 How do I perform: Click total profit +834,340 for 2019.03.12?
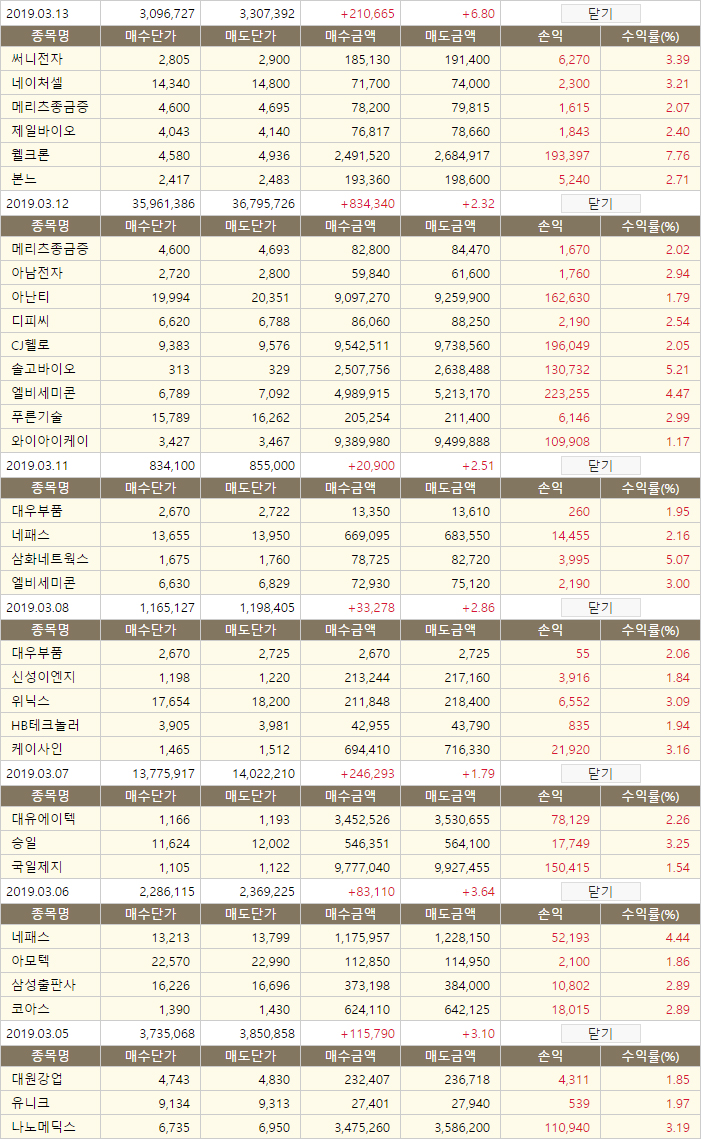click(368, 203)
